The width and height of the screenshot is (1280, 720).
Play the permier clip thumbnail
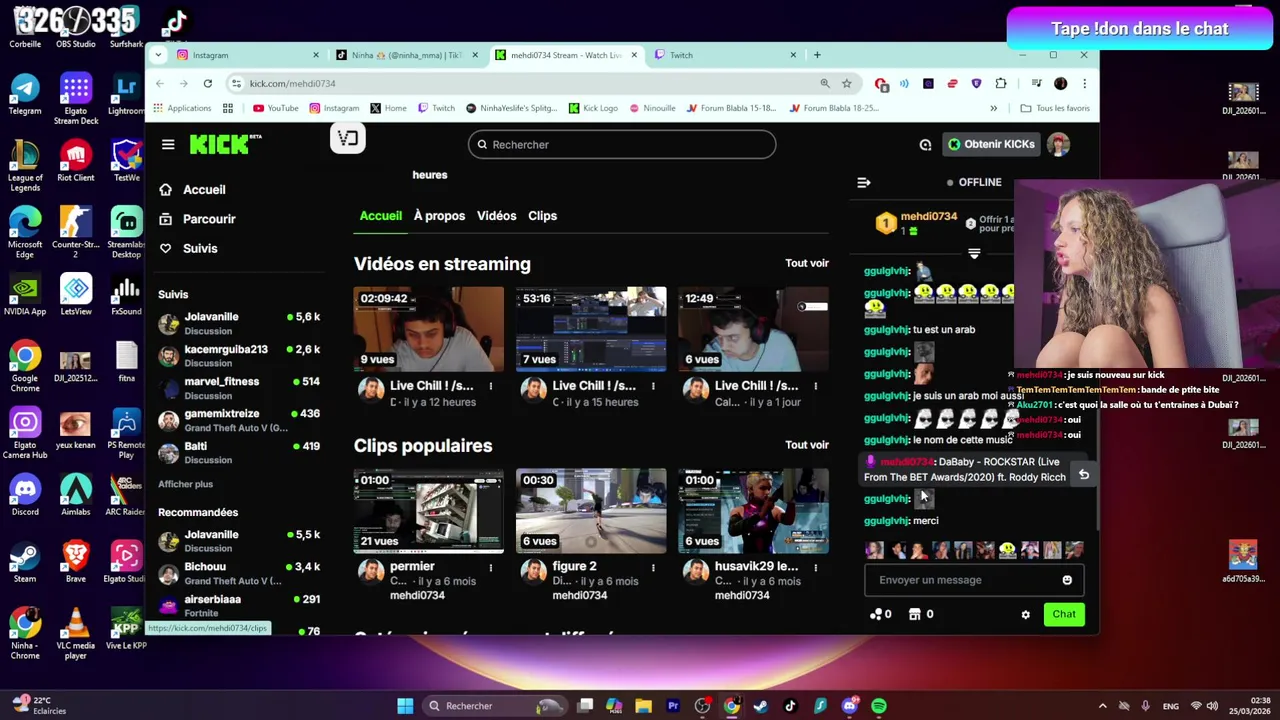(x=429, y=511)
